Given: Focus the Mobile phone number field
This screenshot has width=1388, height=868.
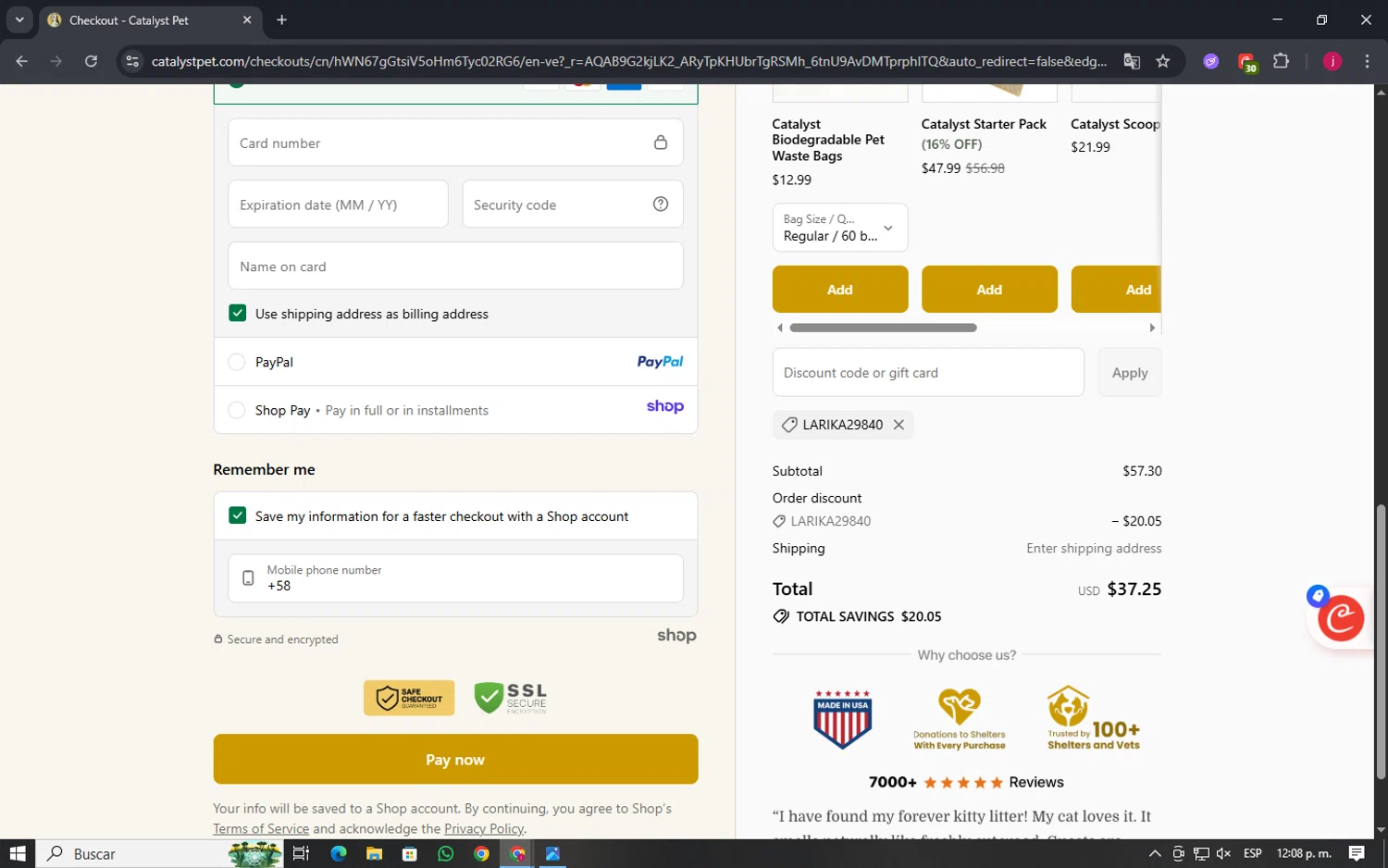Looking at the screenshot, I should [455, 578].
